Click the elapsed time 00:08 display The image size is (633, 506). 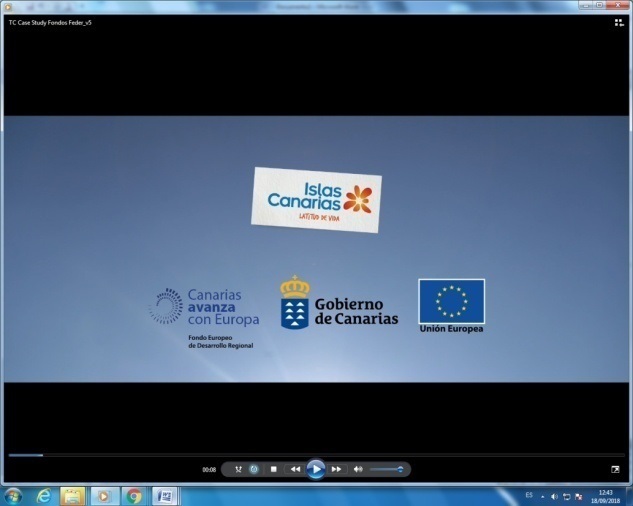coord(209,470)
